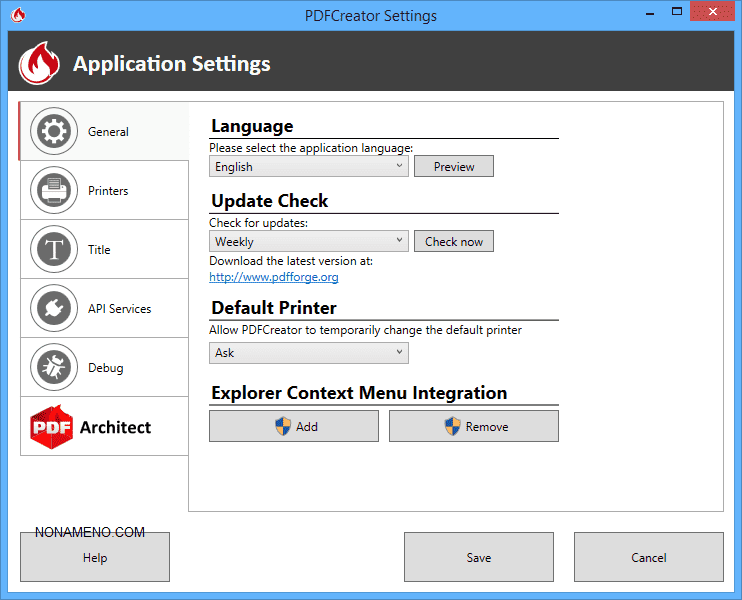Screen dimensions: 742x600
Task: Click the General gear icon
Action: click(x=54, y=131)
